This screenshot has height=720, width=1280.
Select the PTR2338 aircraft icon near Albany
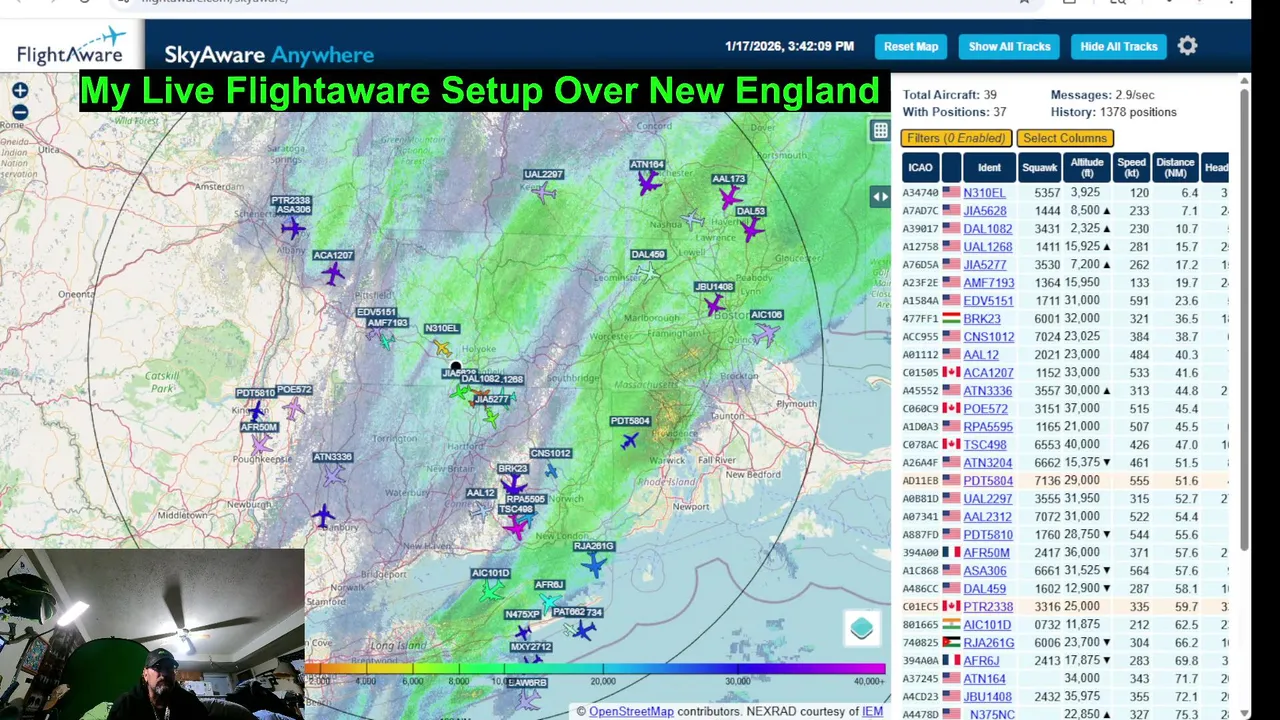[292, 228]
